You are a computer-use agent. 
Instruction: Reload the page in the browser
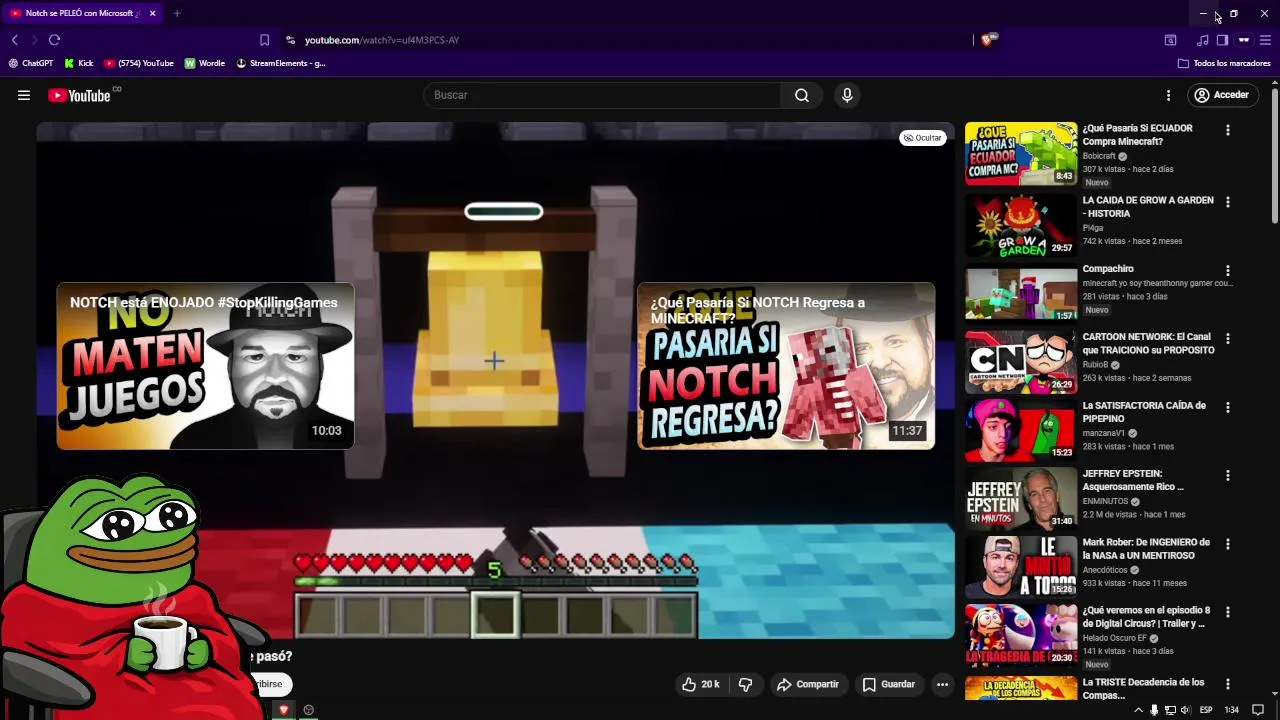(x=54, y=40)
